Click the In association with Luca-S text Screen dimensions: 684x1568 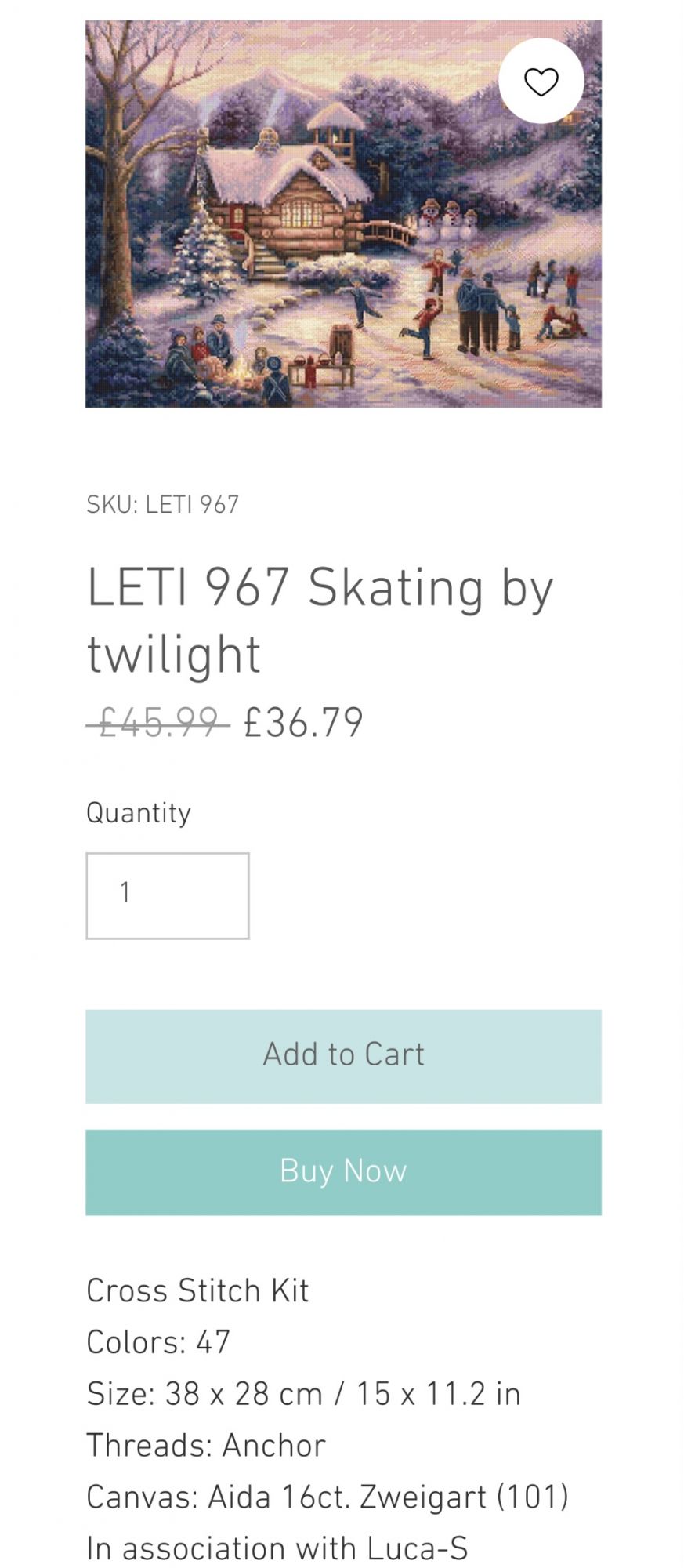(x=277, y=1548)
